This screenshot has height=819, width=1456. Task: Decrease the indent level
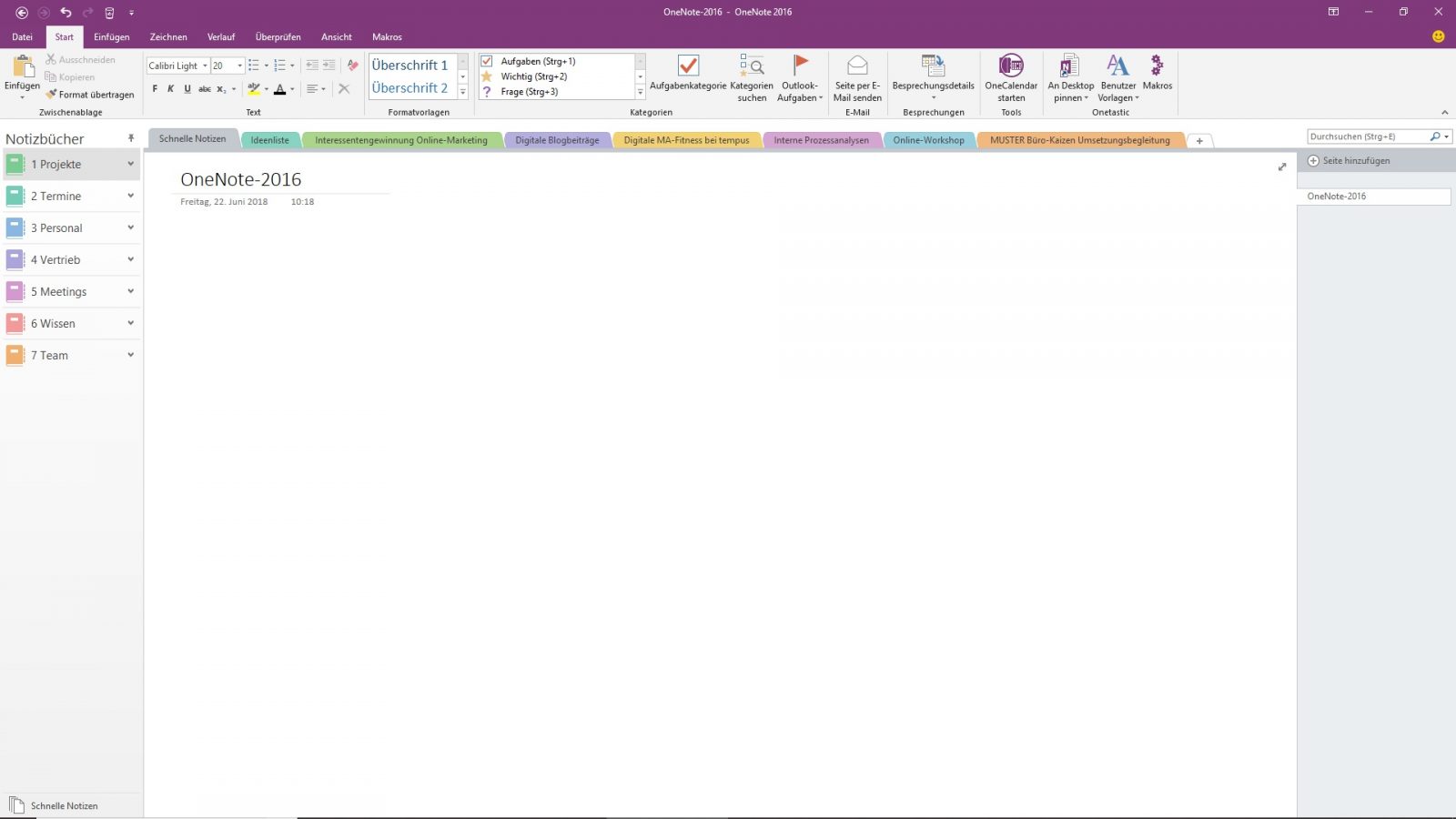pyautogui.click(x=312, y=66)
